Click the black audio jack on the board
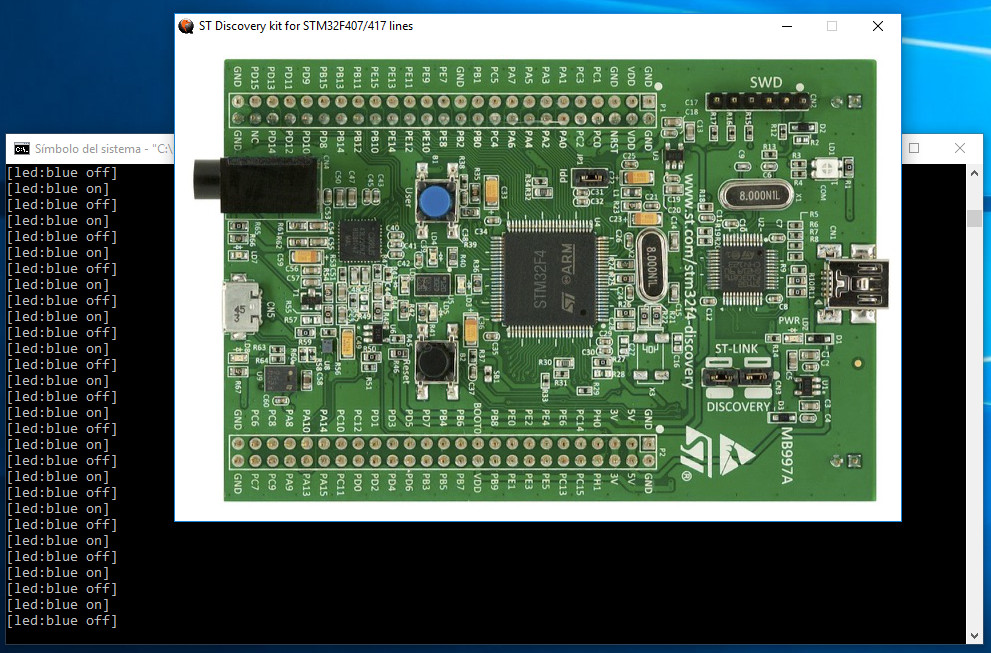This screenshot has width=991, height=653. tap(255, 185)
